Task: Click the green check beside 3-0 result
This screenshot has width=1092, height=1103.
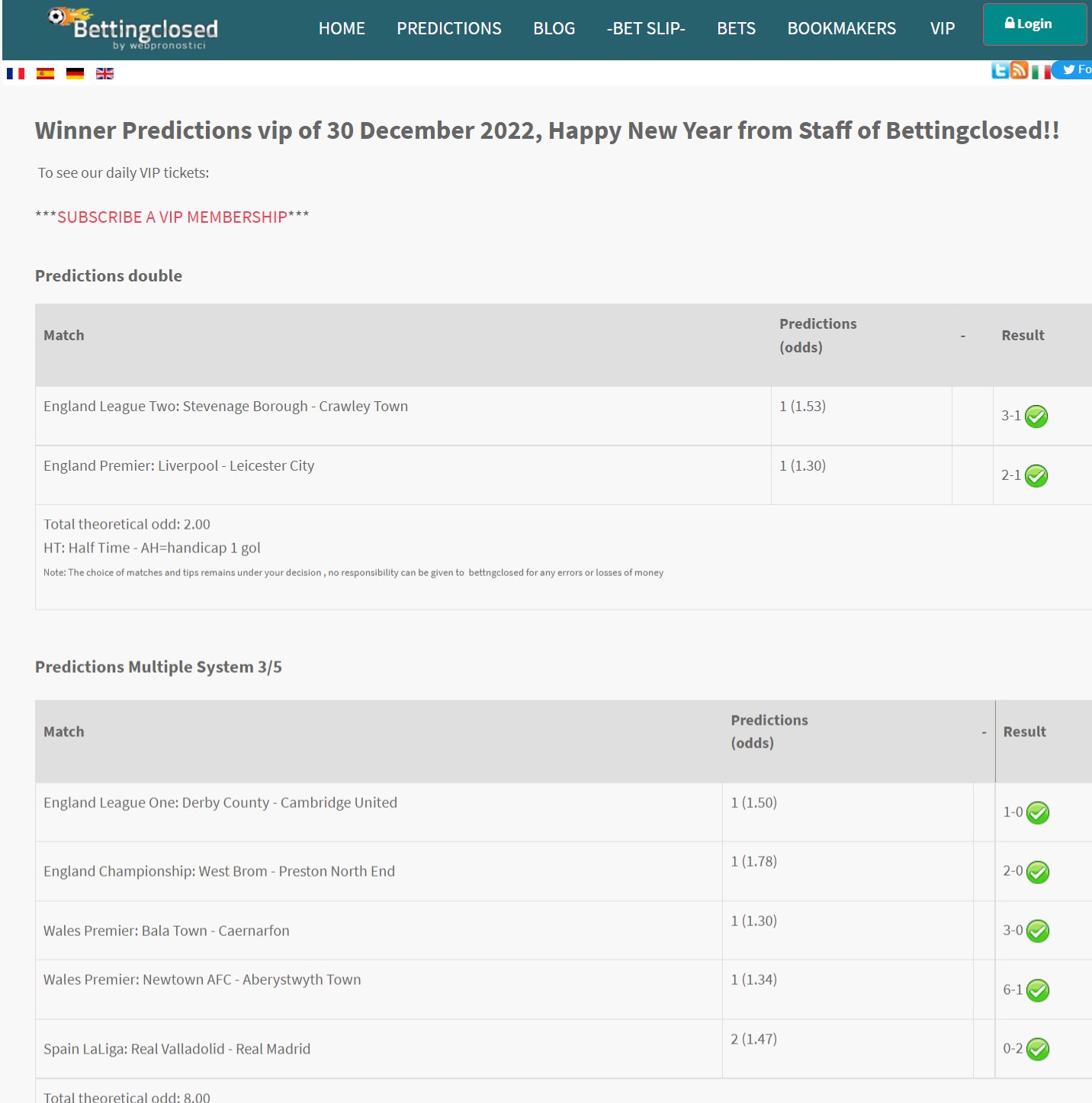Action: (1038, 931)
